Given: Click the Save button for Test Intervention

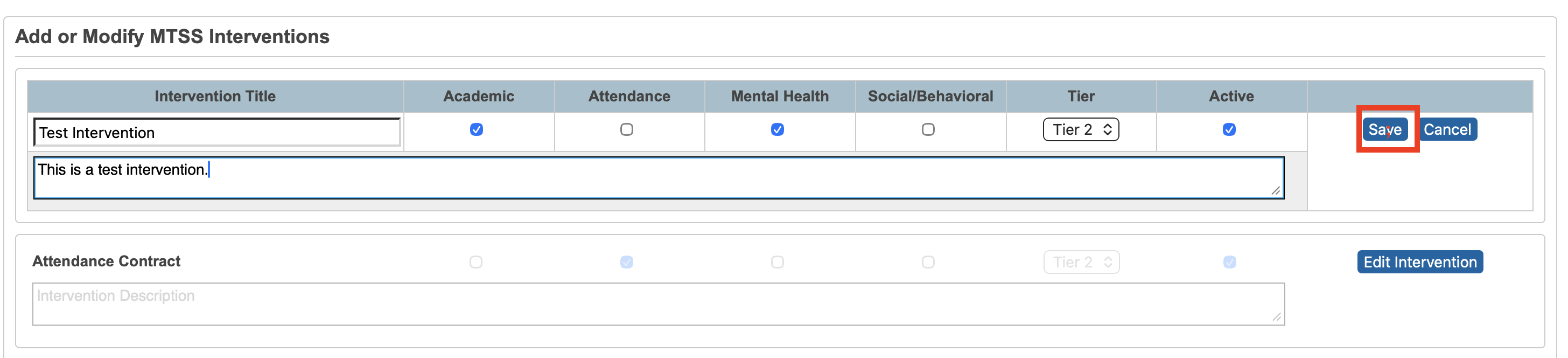Looking at the screenshot, I should (1386, 129).
